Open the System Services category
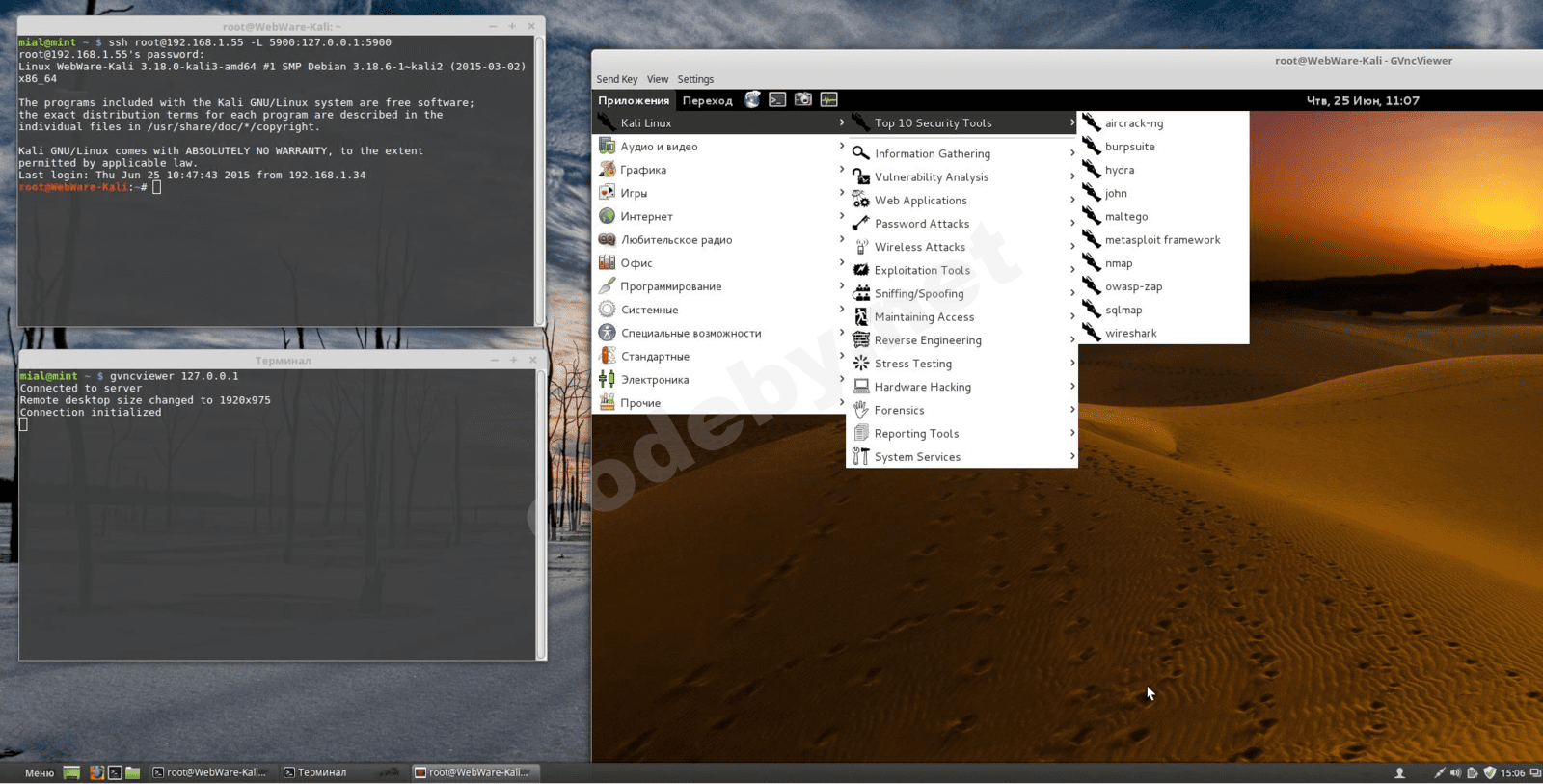This screenshot has height=784, width=1543. click(x=962, y=457)
